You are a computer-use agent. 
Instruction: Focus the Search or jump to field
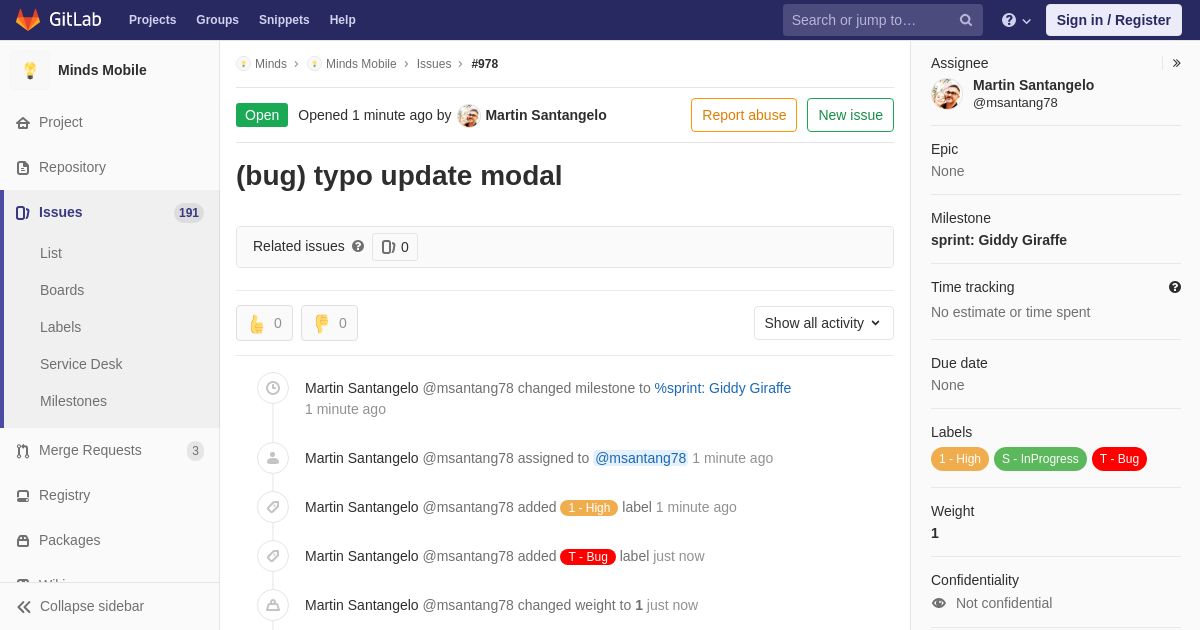pos(883,20)
